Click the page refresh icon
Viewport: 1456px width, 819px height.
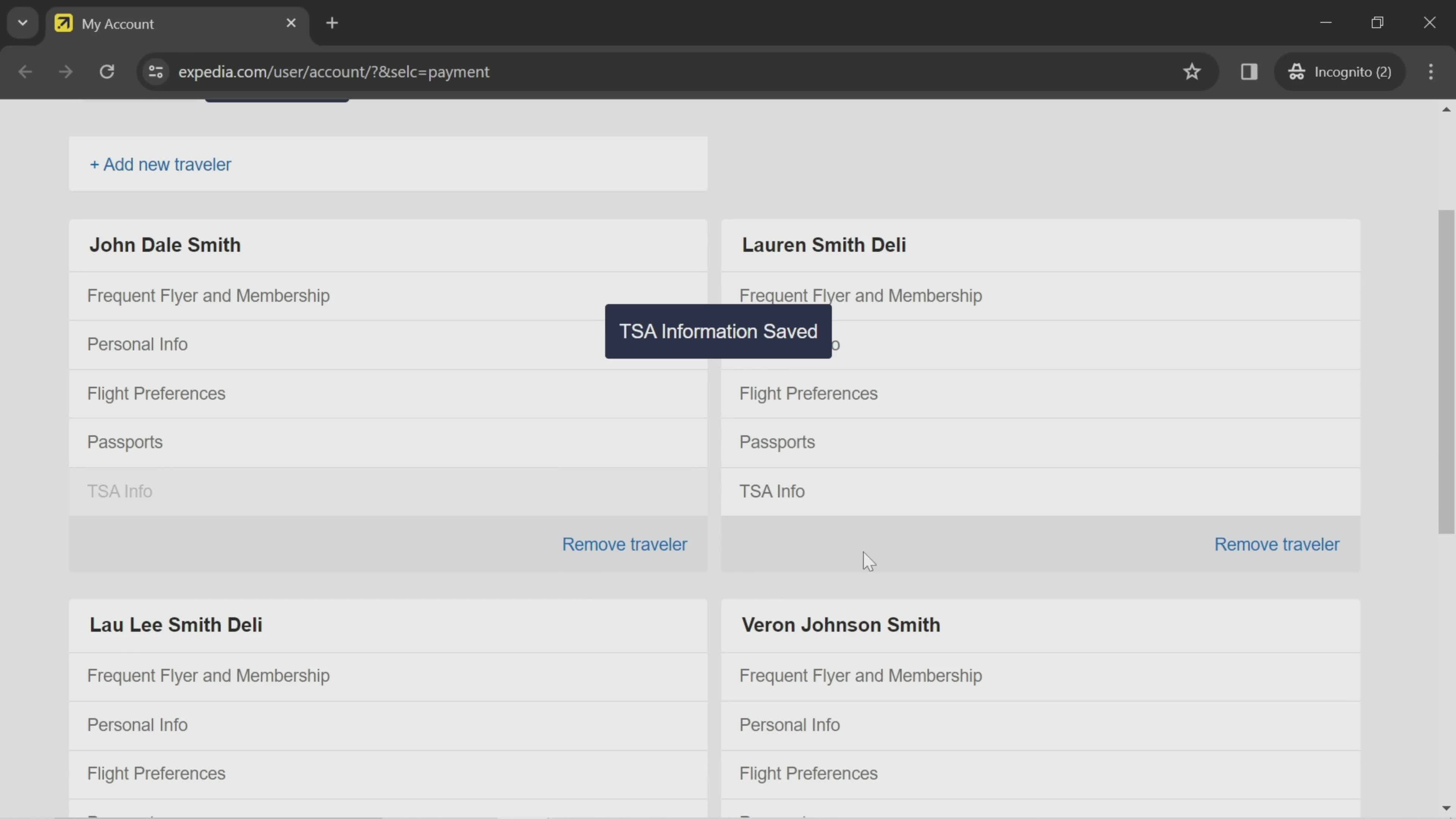[x=107, y=71]
